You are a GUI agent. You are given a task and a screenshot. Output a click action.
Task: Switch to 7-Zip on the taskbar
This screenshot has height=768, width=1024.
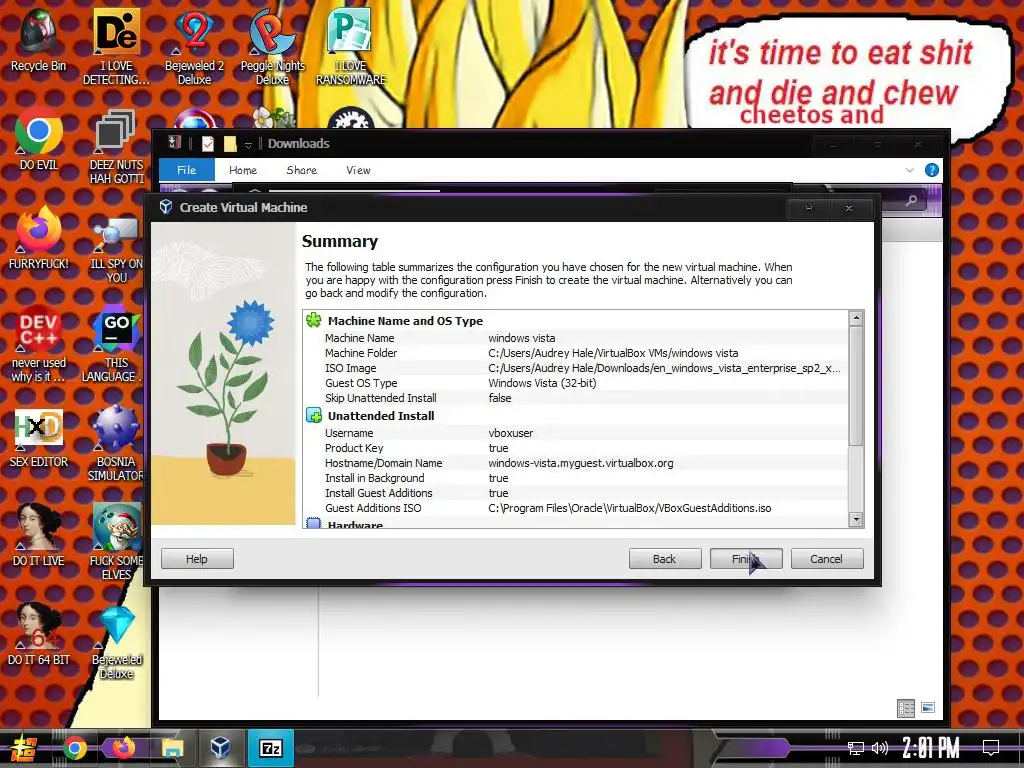click(270, 748)
